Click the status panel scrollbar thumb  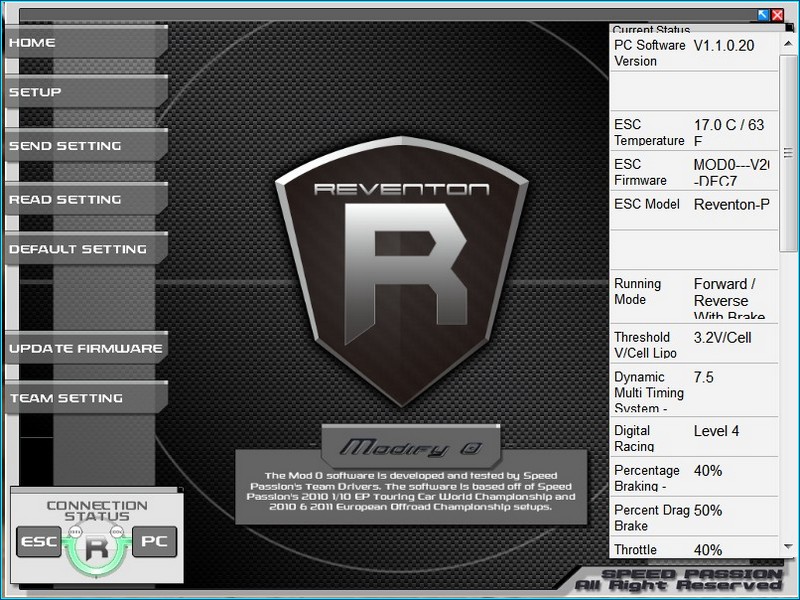tap(788, 153)
